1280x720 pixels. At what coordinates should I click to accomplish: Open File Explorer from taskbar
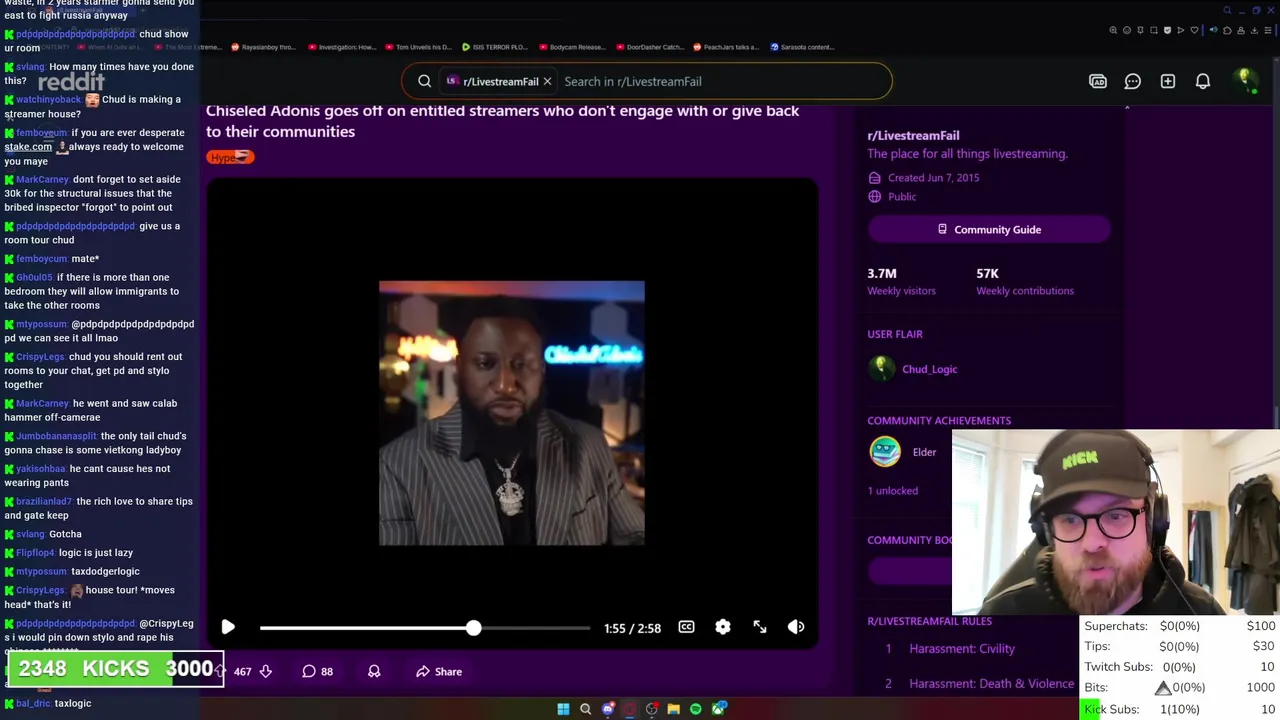pyautogui.click(x=674, y=709)
